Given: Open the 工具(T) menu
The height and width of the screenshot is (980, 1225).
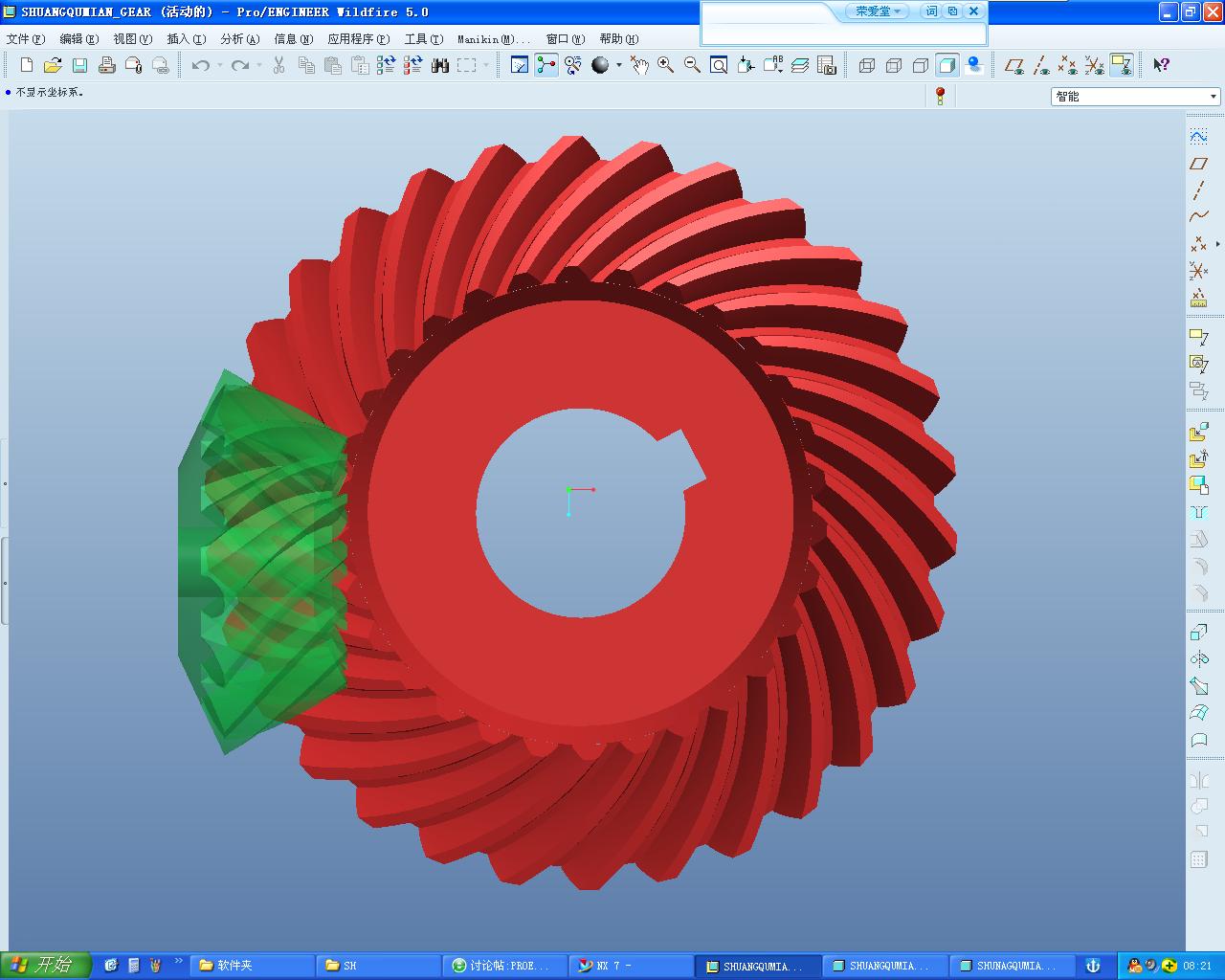Looking at the screenshot, I should click(x=423, y=39).
